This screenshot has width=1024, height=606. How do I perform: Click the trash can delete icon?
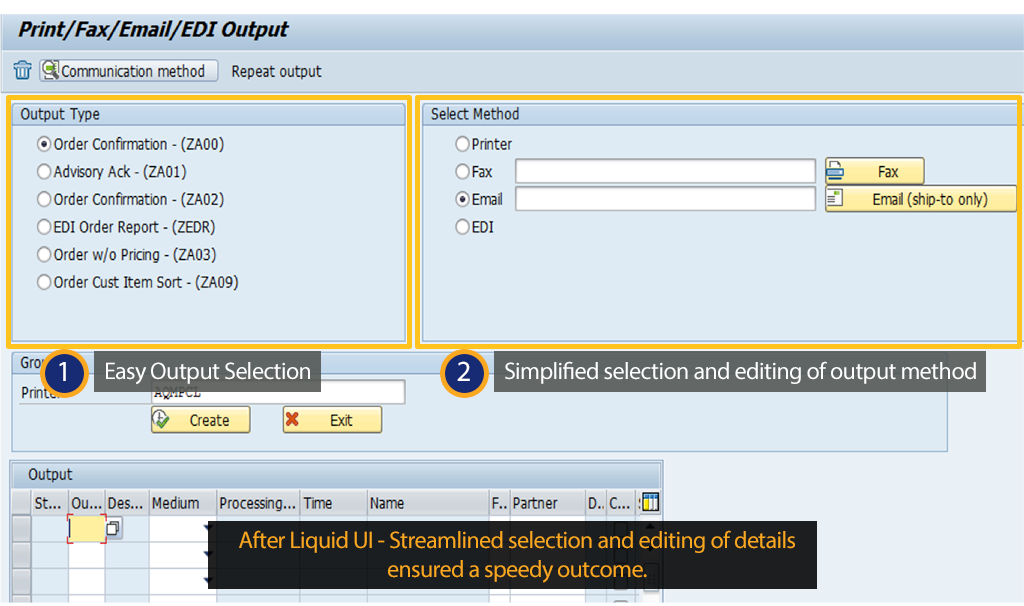click(x=22, y=71)
